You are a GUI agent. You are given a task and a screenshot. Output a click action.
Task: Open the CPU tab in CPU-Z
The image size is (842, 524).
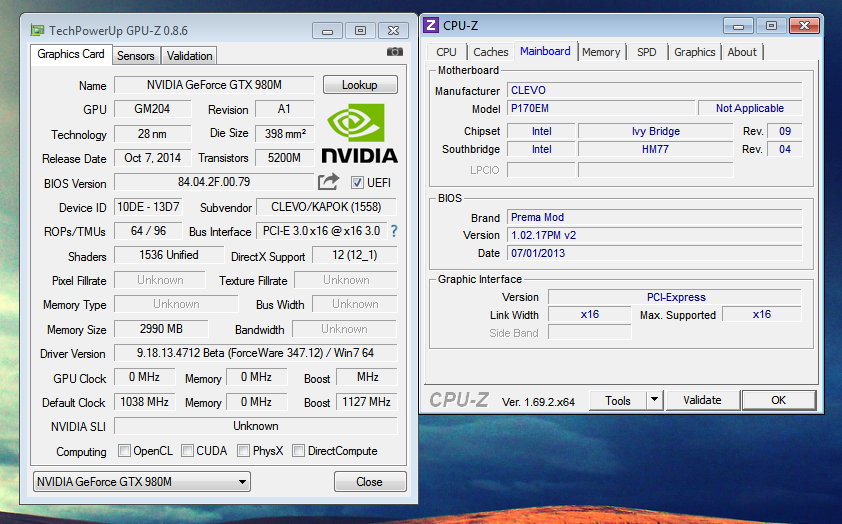click(x=446, y=52)
